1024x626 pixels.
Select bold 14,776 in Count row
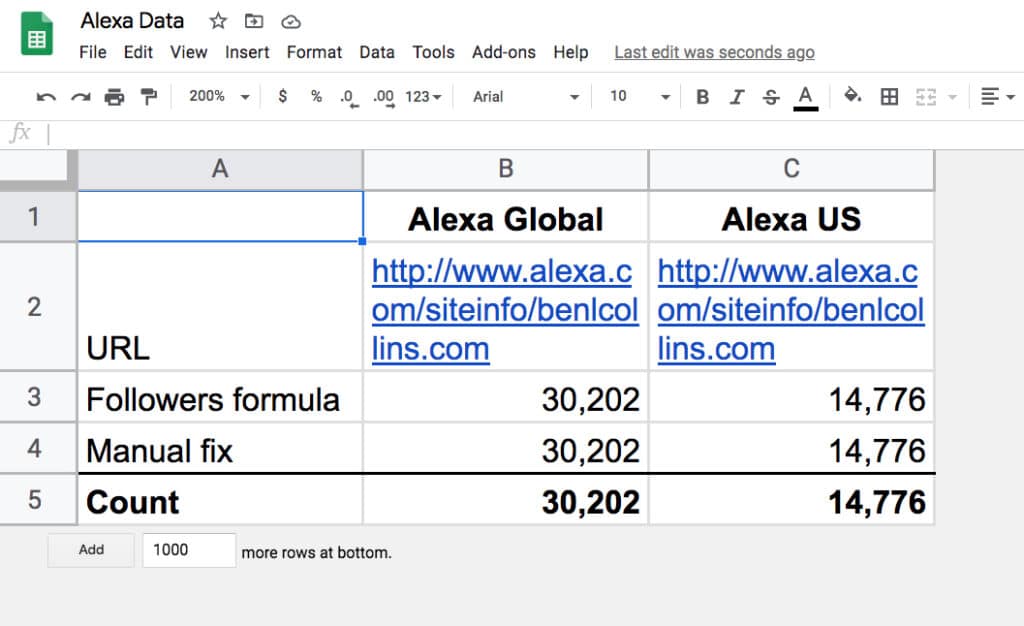[x=792, y=499]
